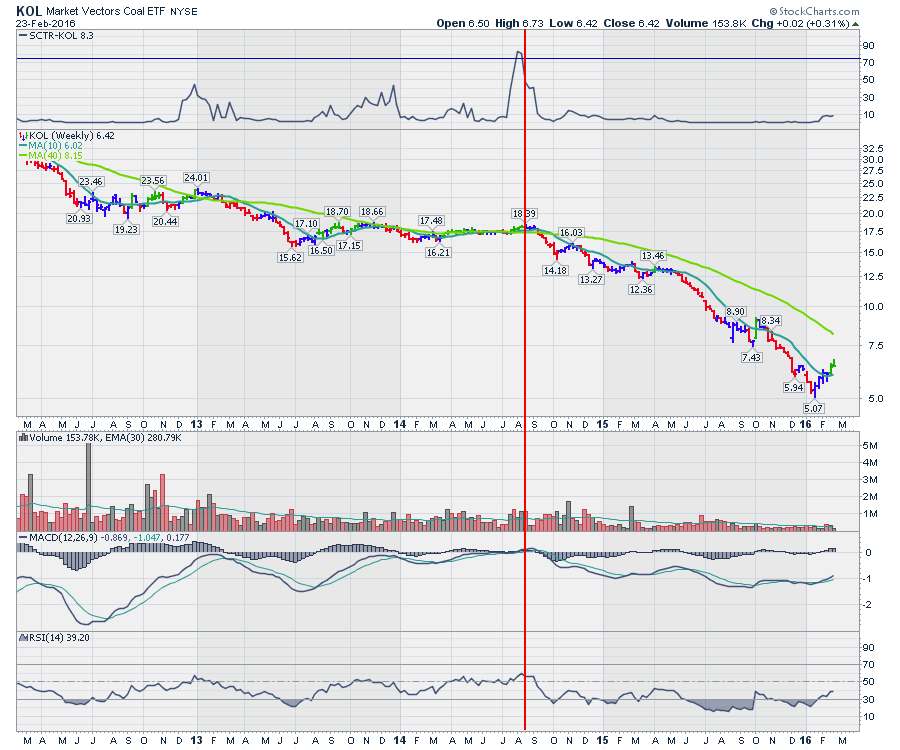900x750 pixels.
Task: Click the 16.03 price annotation
Action: [x=571, y=232]
